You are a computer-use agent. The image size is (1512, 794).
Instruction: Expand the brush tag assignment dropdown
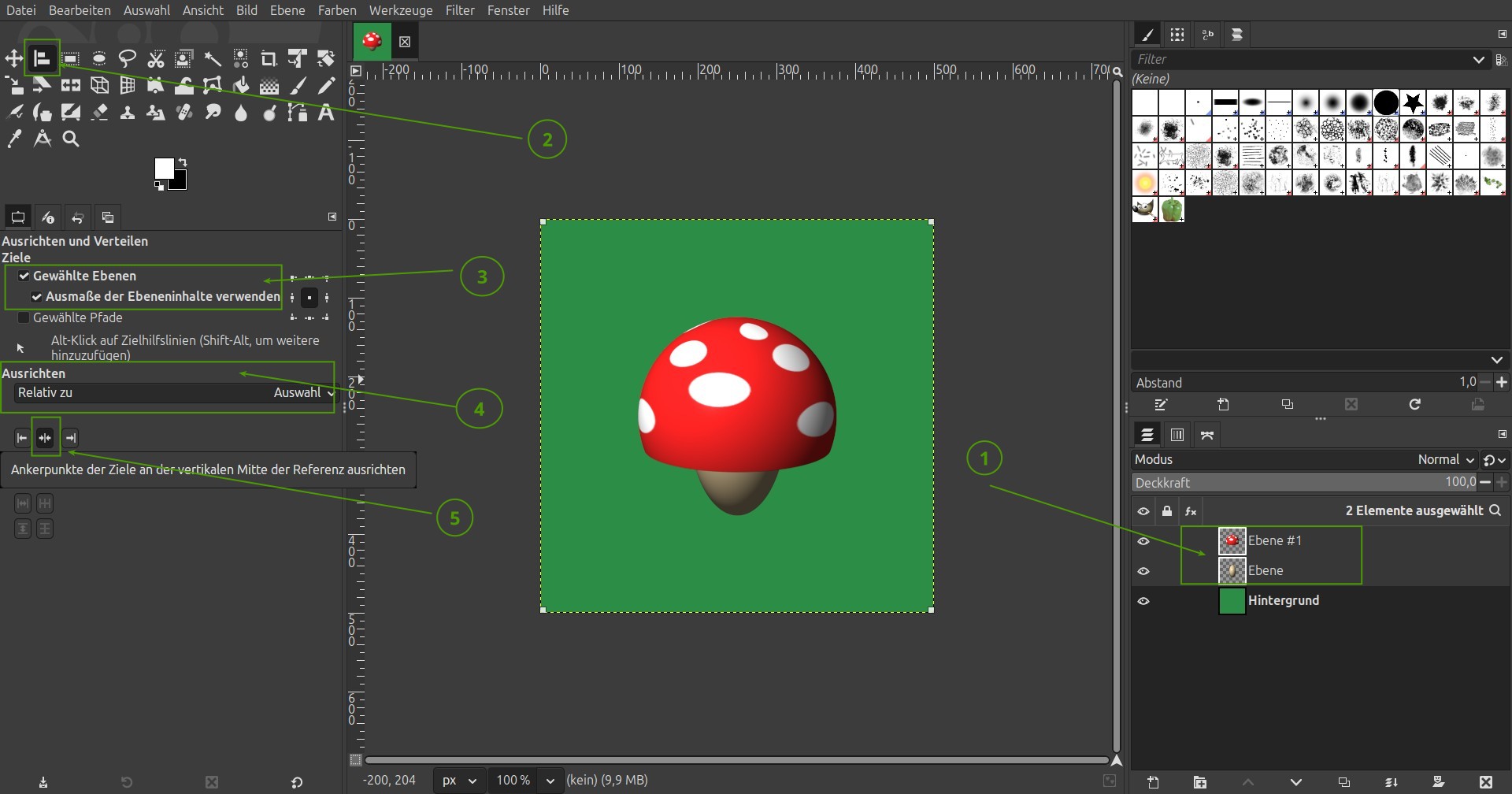coord(1496,360)
